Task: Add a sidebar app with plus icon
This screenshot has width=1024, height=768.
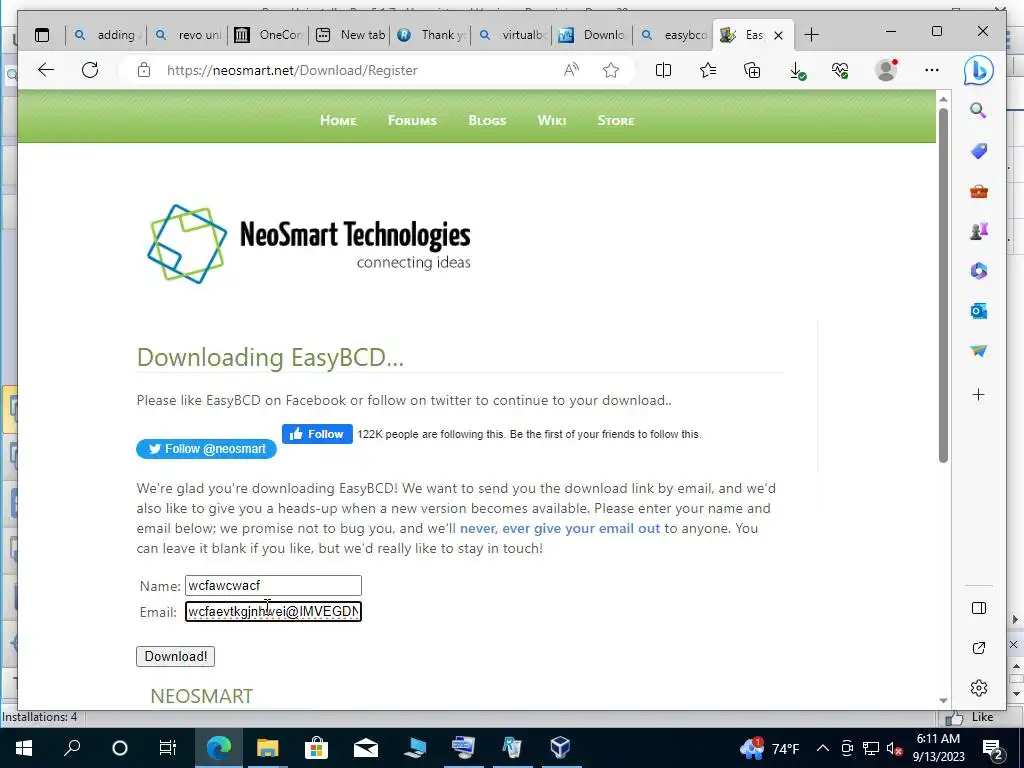Action: [x=978, y=394]
